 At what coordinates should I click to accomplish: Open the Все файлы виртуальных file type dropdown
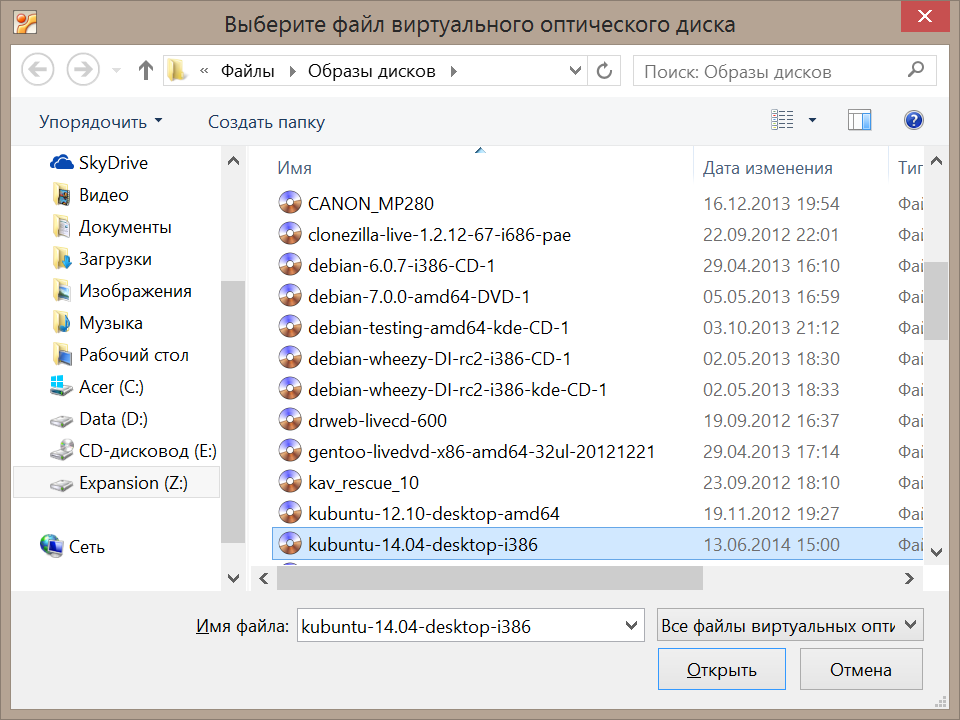click(790, 625)
